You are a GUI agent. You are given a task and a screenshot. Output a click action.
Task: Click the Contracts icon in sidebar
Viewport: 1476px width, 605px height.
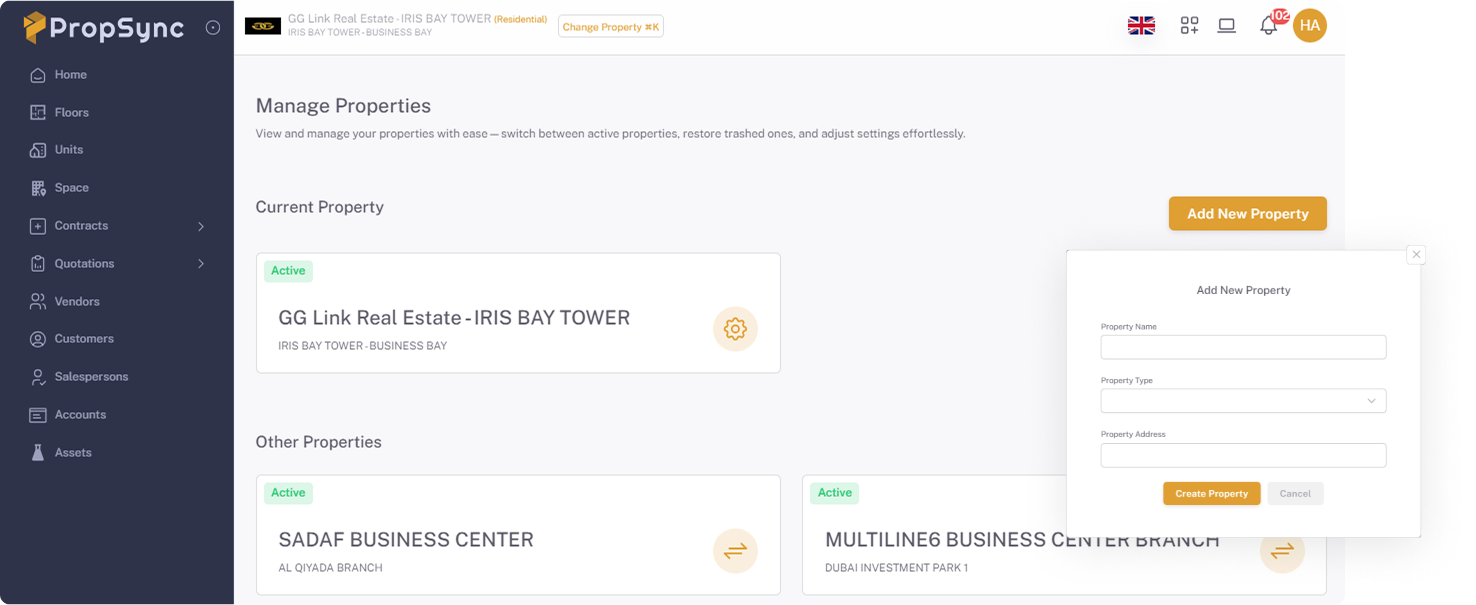click(x=38, y=226)
